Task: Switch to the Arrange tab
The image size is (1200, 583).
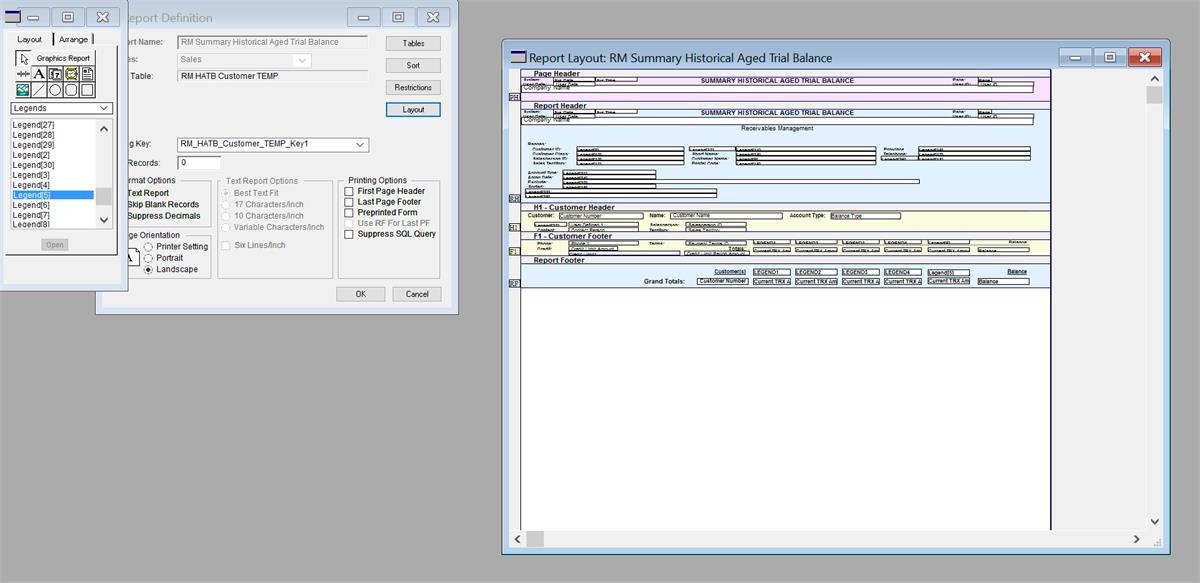Action: tap(73, 39)
